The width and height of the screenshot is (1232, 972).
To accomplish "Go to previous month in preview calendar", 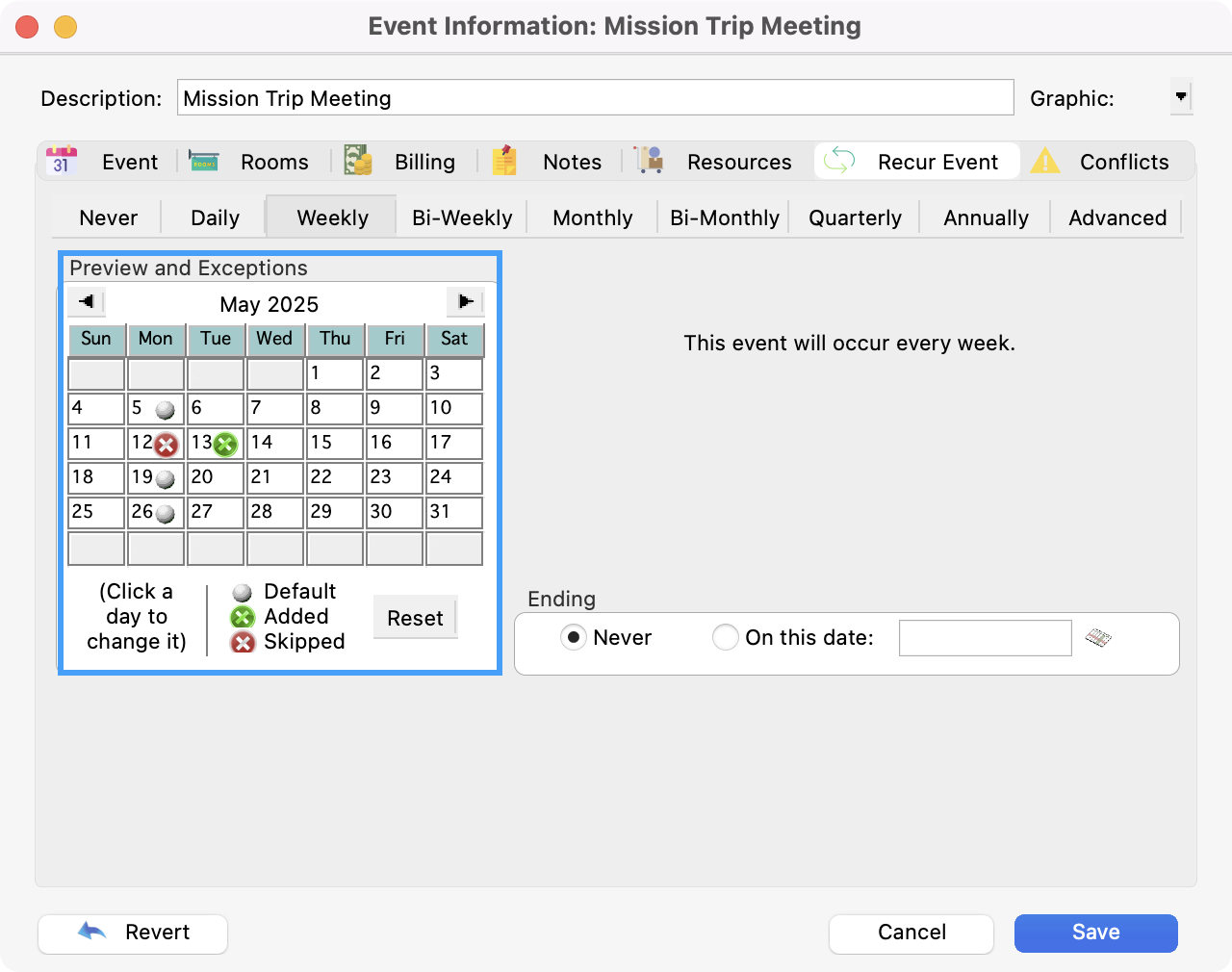I will tap(87, 302).
